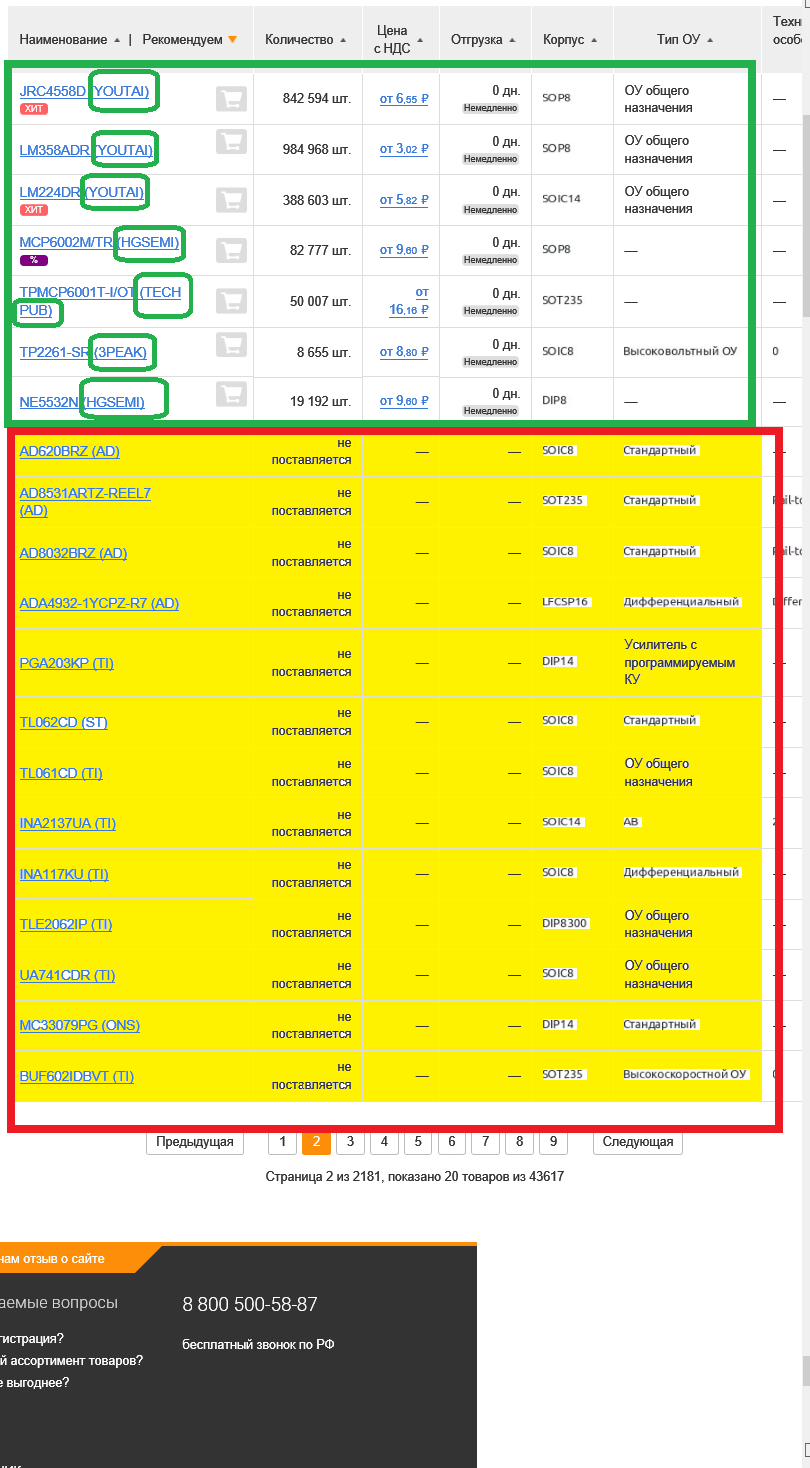810x1468 pixels.
Task: Open TP2261-SR (3PEAK) product link
Action: point(84,353)
